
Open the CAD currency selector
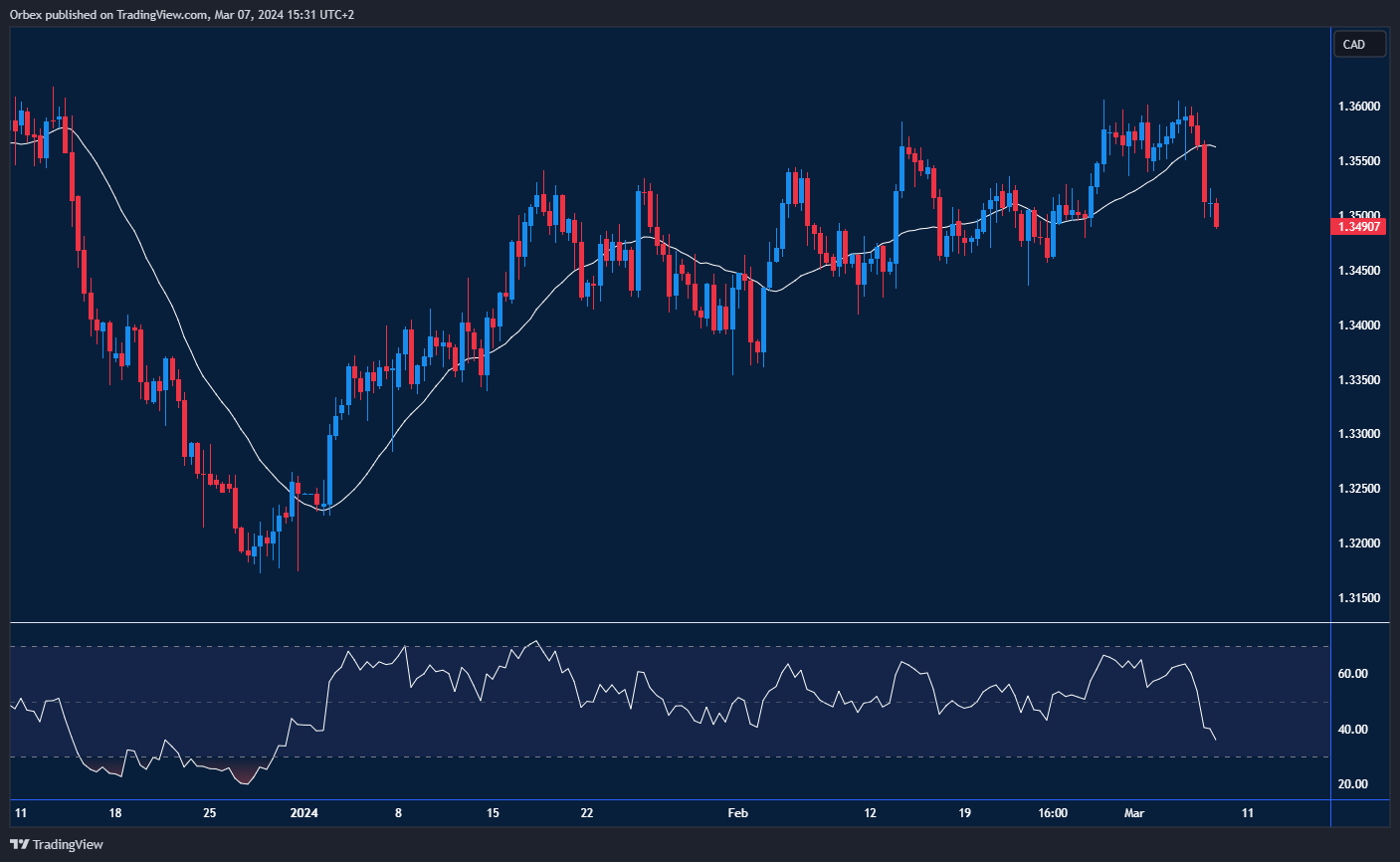[x=1358, y=44]
